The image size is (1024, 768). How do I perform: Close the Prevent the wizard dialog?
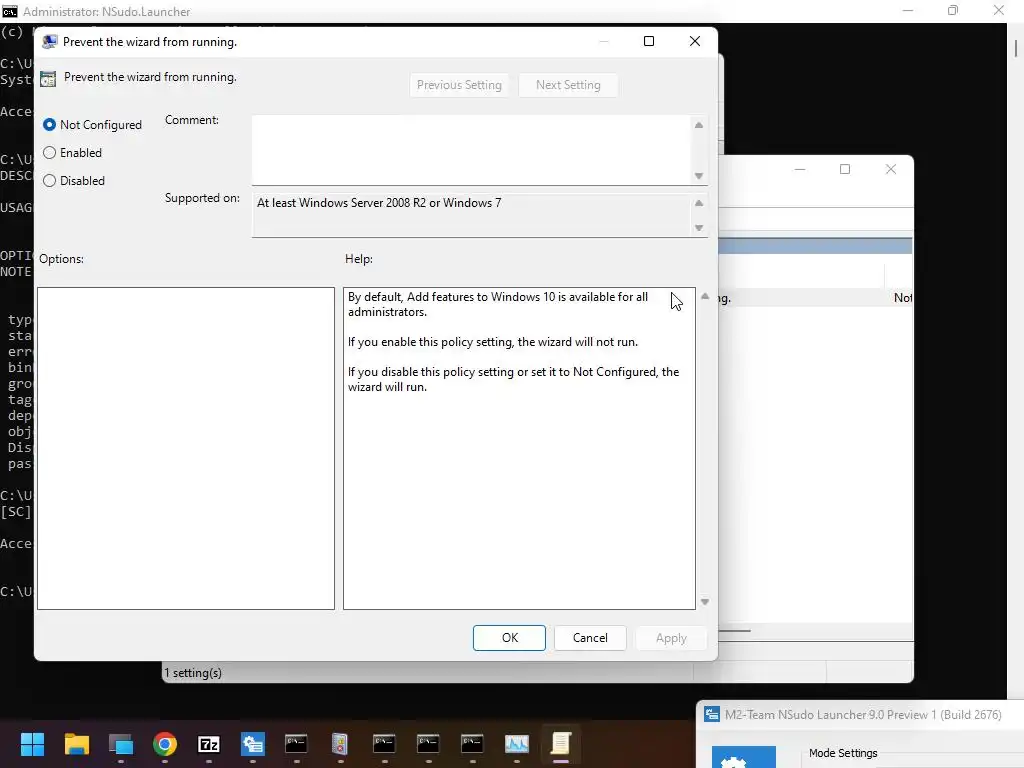695,41
